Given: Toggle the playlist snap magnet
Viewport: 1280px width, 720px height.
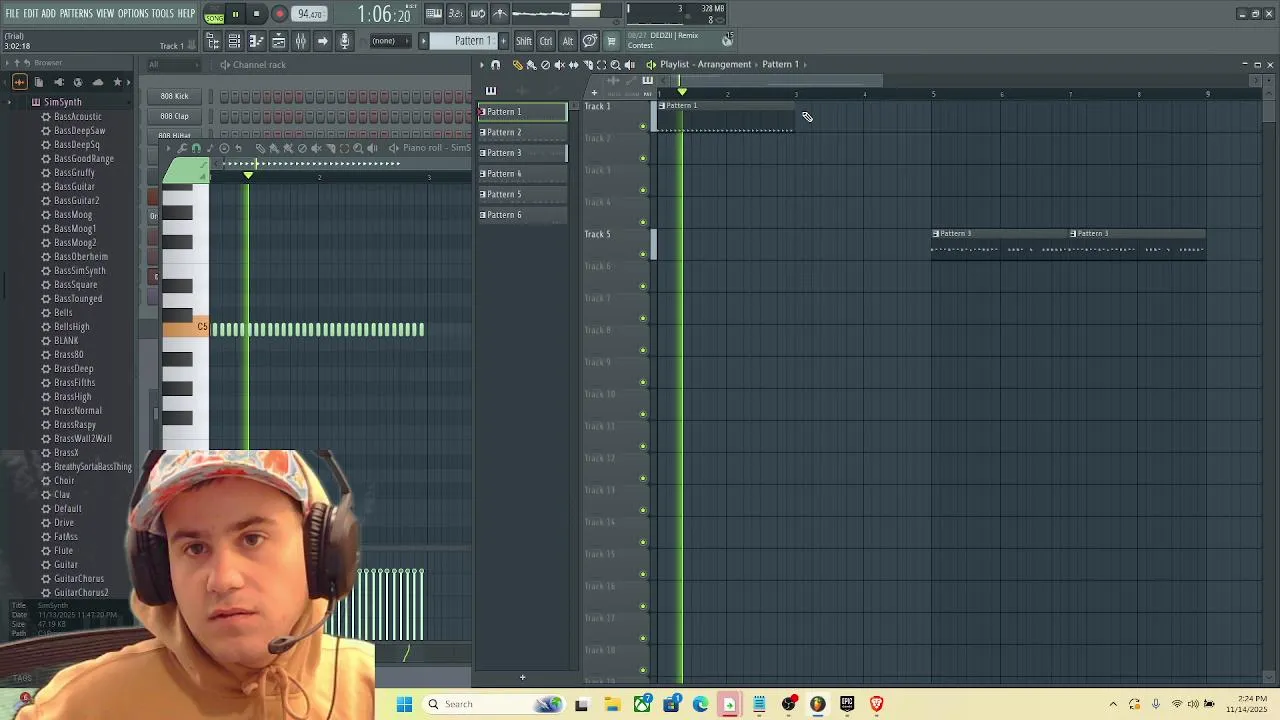Looking at the screenshot, I should point(495,65).
